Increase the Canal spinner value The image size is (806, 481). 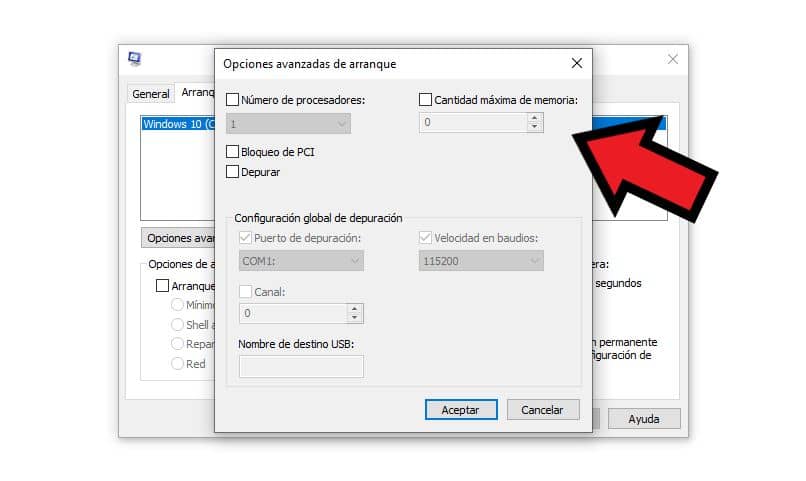tap(355, 309)
